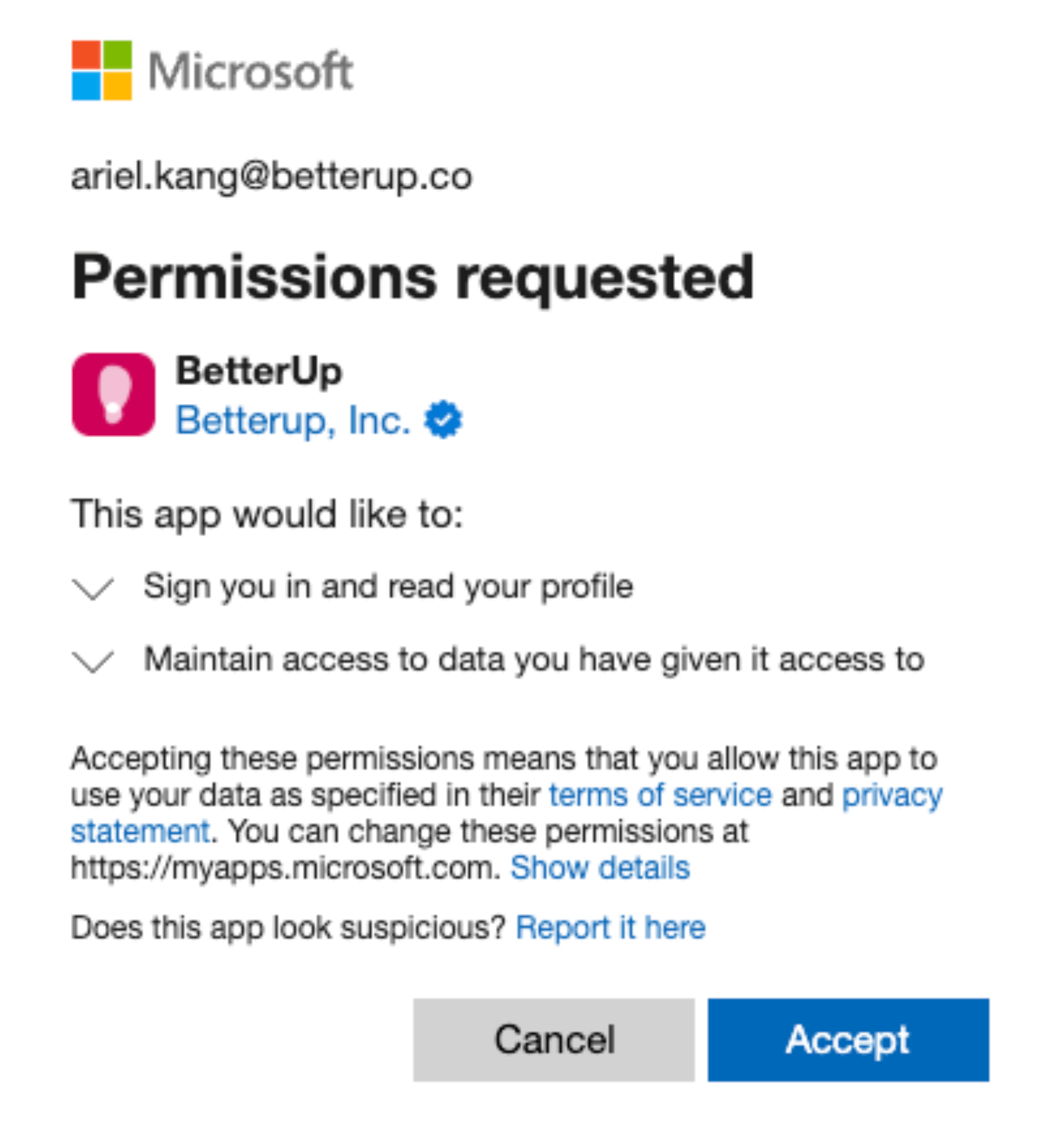Image resolution: width=1064 pixels, height=1140 pixels.
Task: Click the Cancel button
Action: pos(554,1039)
